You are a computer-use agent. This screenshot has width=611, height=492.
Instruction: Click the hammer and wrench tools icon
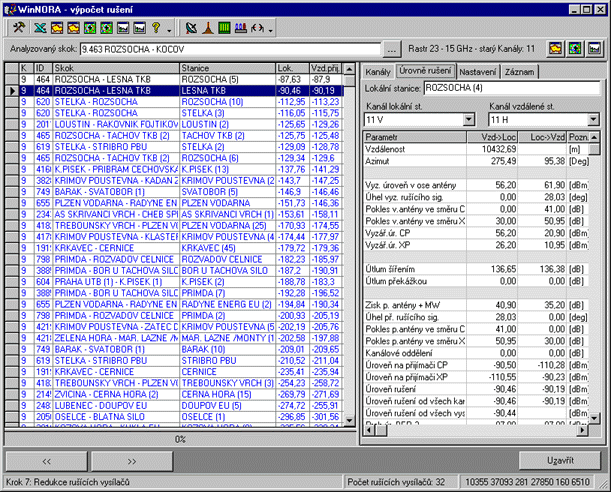(19, 26)
